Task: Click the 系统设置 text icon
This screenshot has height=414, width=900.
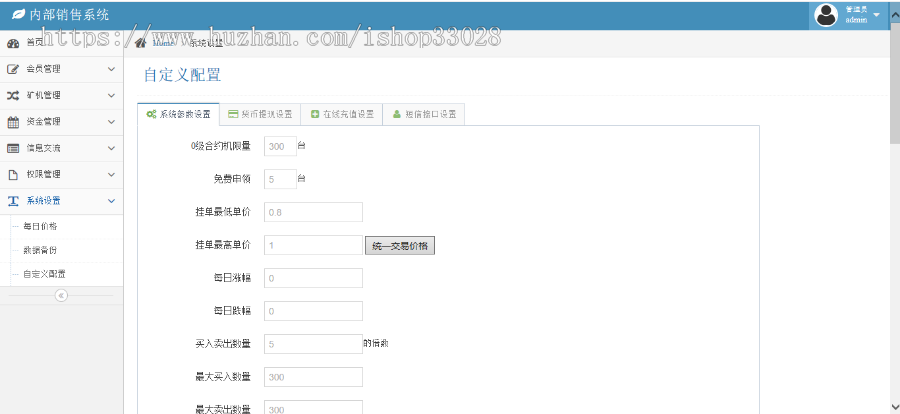Action: pyautogui.click(x=13, y=201)
